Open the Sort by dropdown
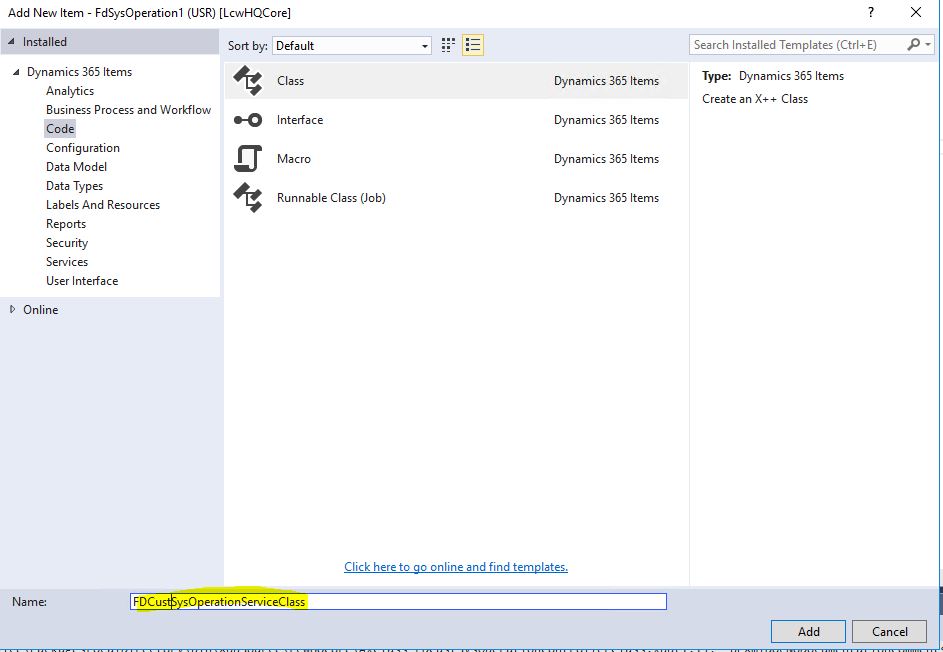943x652 pixels. [x=352, y=46]
